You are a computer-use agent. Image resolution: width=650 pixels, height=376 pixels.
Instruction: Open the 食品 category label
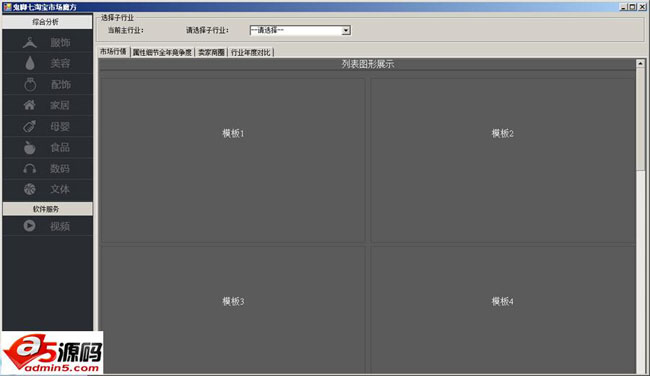60,147
